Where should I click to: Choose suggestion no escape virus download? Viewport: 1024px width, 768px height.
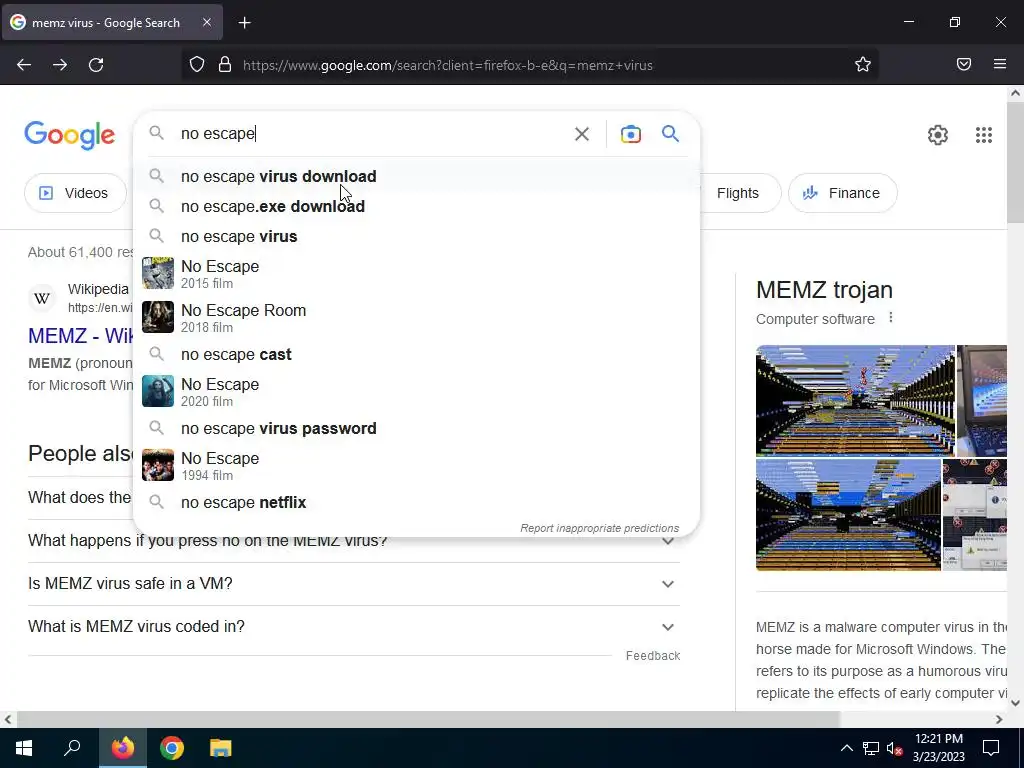416,176
